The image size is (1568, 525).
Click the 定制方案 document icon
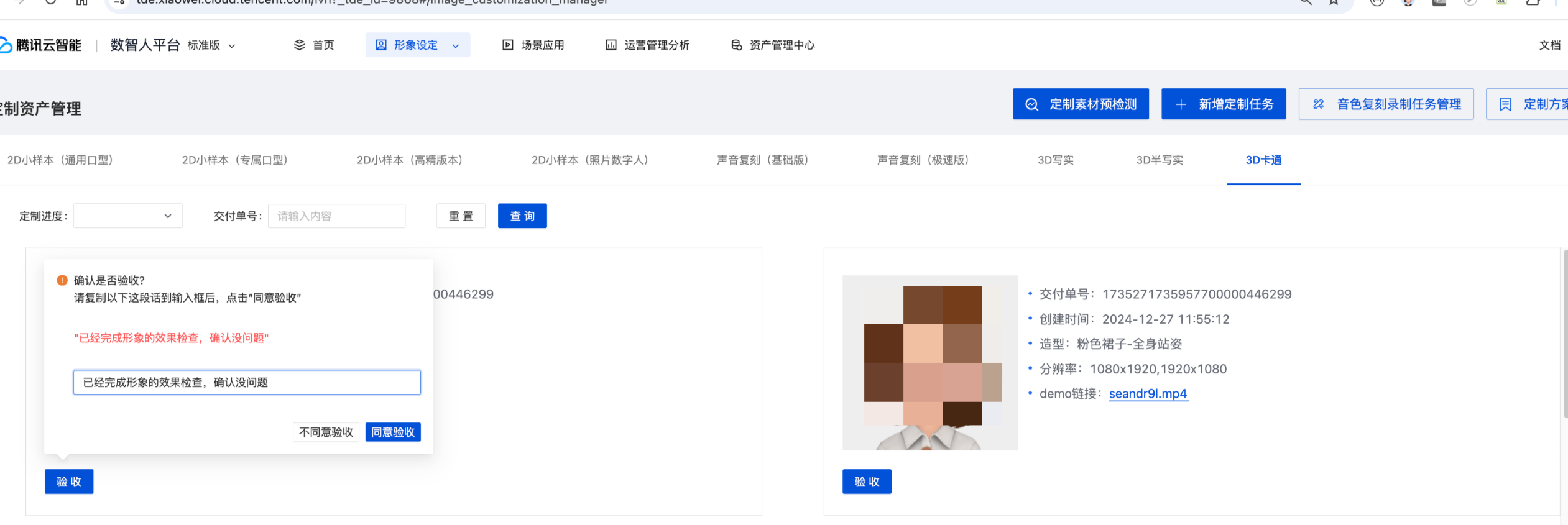coord(1505,104)
